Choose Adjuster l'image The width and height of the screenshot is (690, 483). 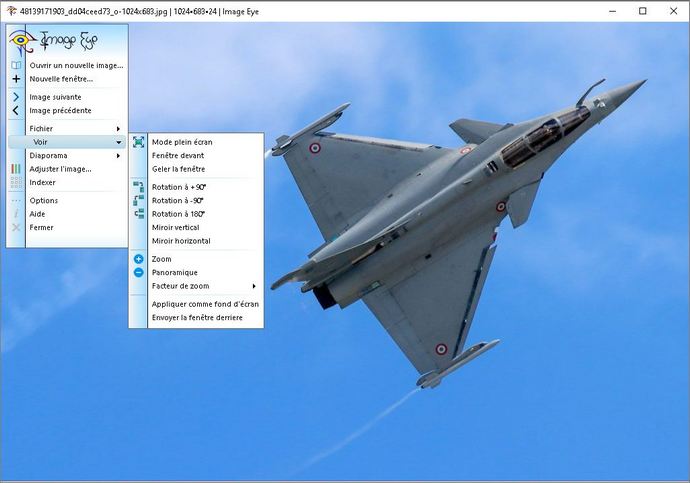(60, 169)
